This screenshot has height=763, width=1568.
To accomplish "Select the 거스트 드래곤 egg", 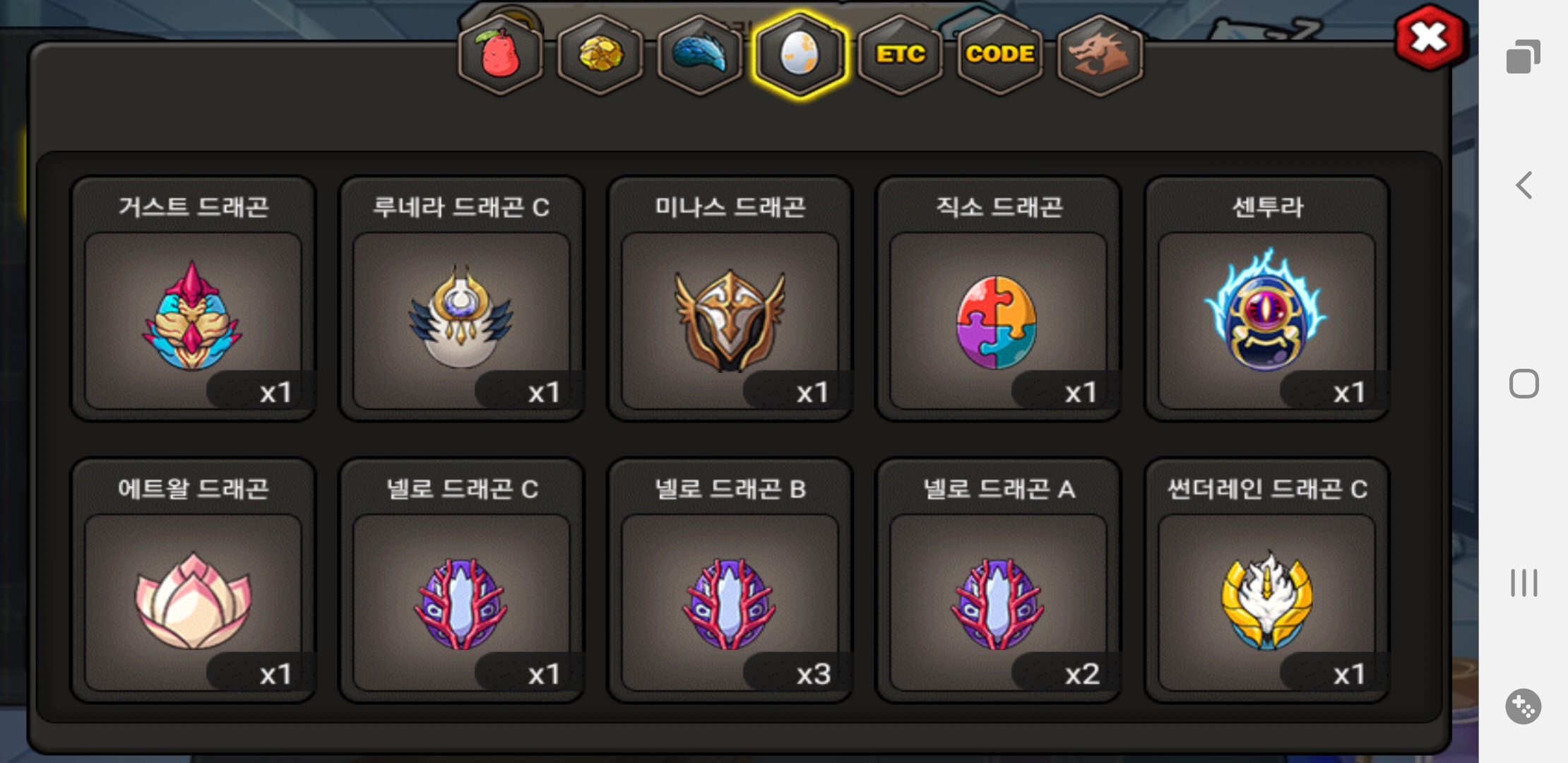I will [193, 299].
